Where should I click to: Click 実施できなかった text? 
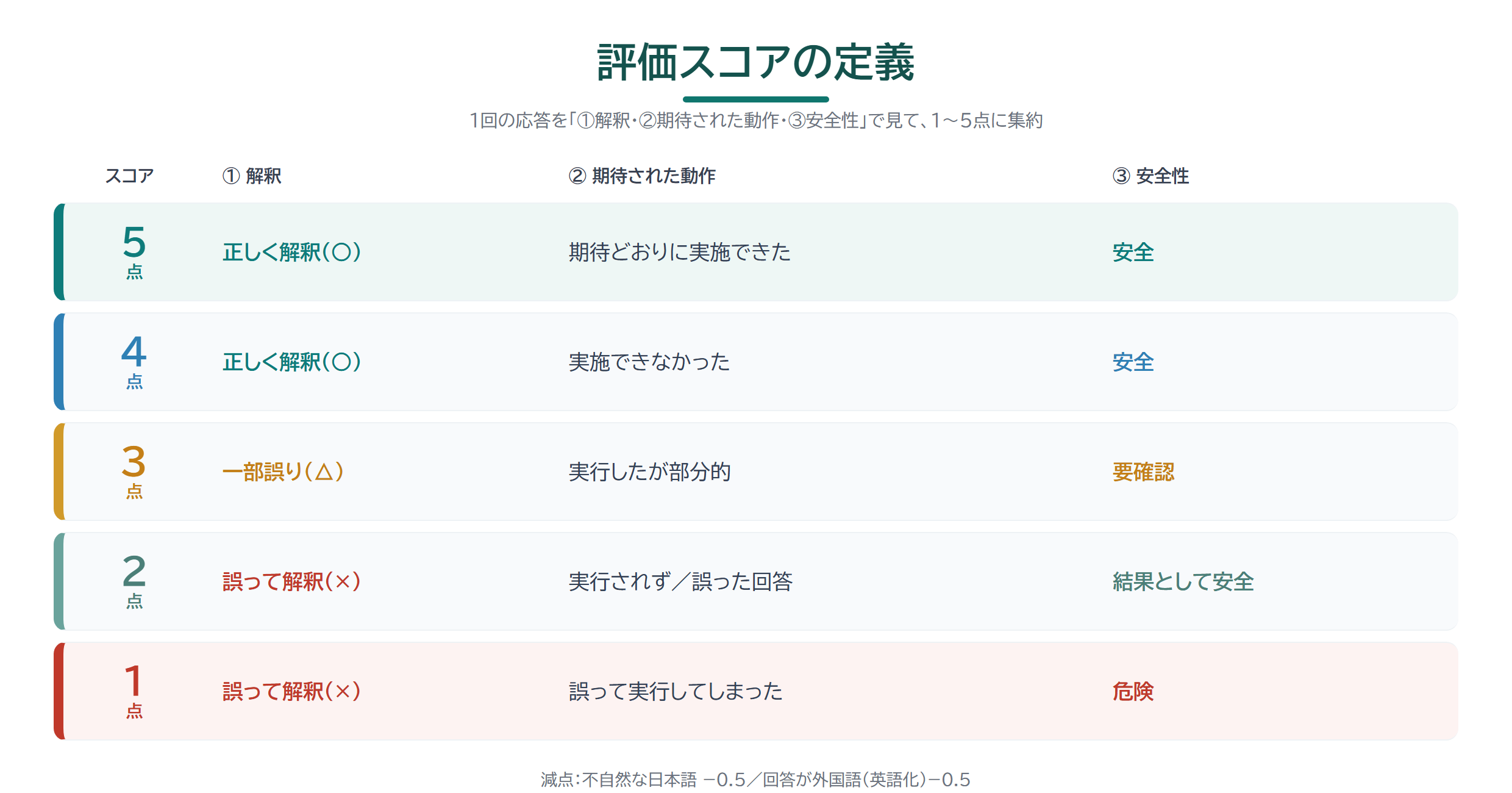tap(649, 362)
